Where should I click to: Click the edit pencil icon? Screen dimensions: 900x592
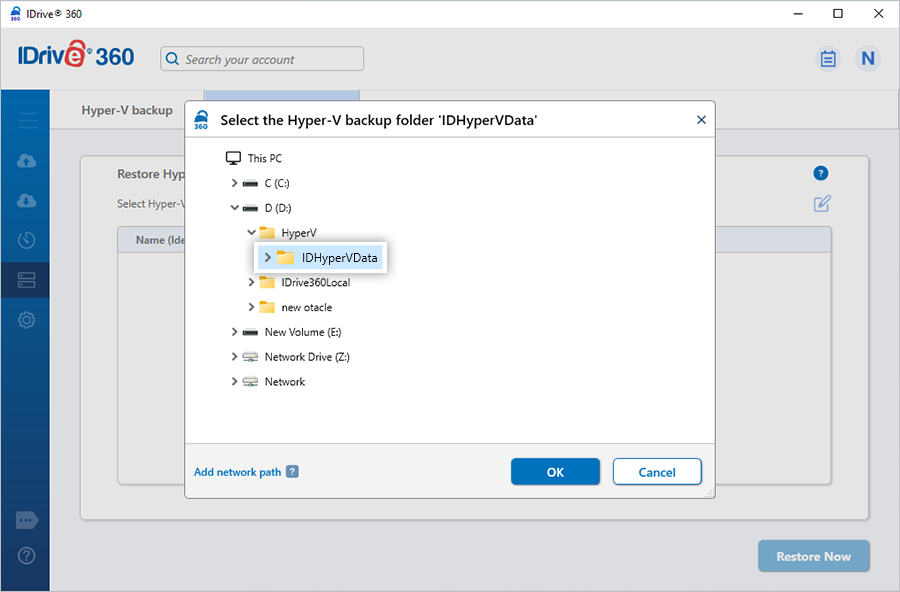[822, 204]
